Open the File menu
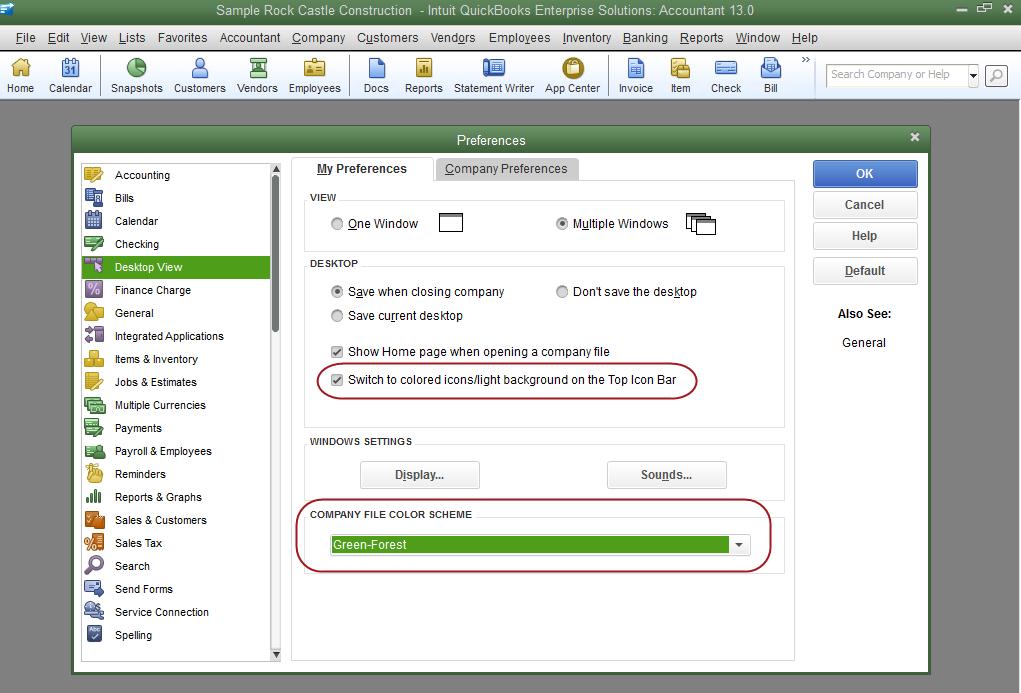 point(25,38)
